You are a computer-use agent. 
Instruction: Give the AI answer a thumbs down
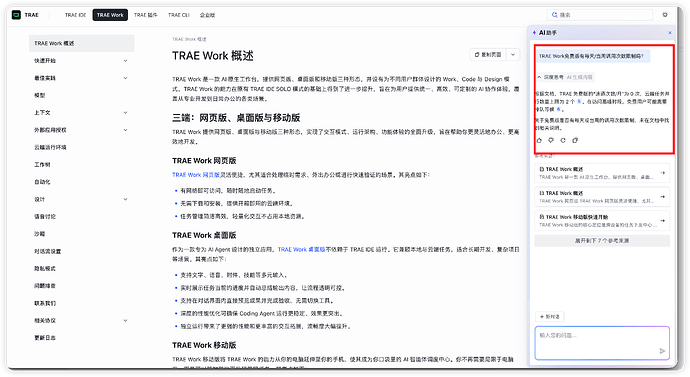pyautogui.click(x=551, y=140)
